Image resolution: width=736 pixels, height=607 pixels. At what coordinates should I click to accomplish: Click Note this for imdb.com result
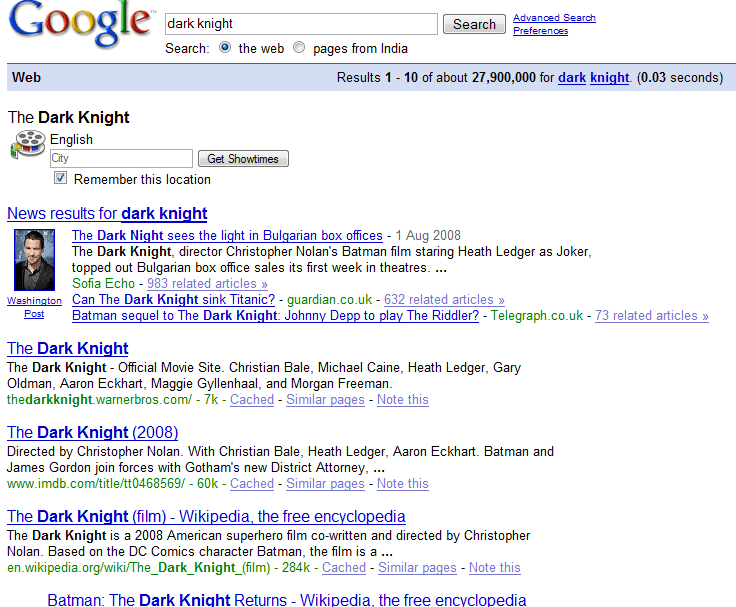(403, 484)
